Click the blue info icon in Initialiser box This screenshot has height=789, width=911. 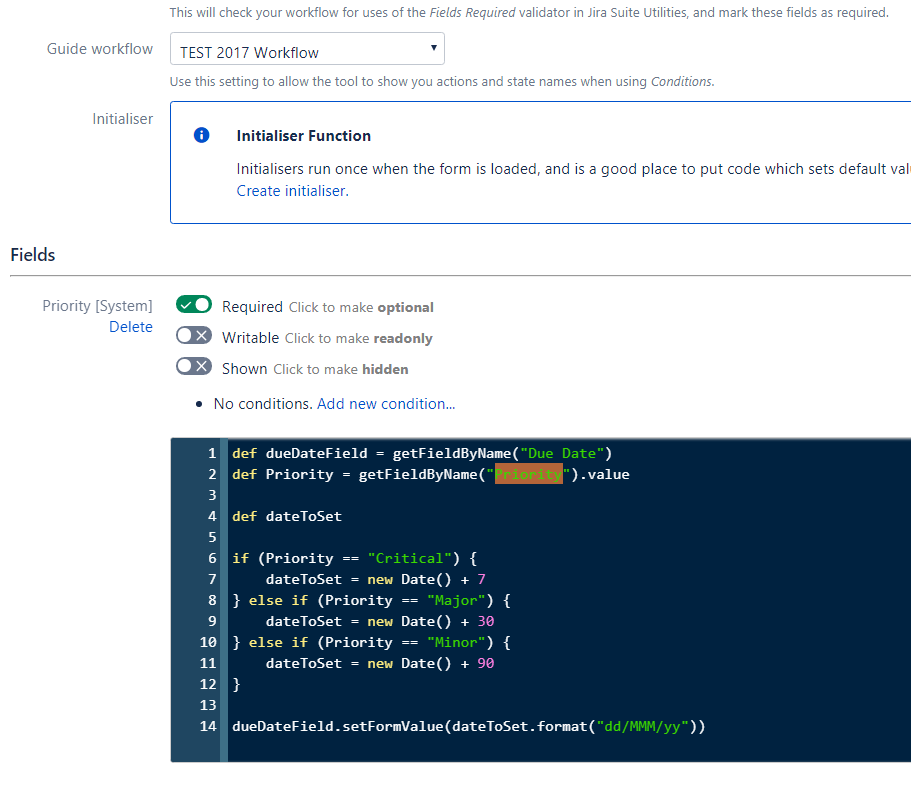[202, 135]
